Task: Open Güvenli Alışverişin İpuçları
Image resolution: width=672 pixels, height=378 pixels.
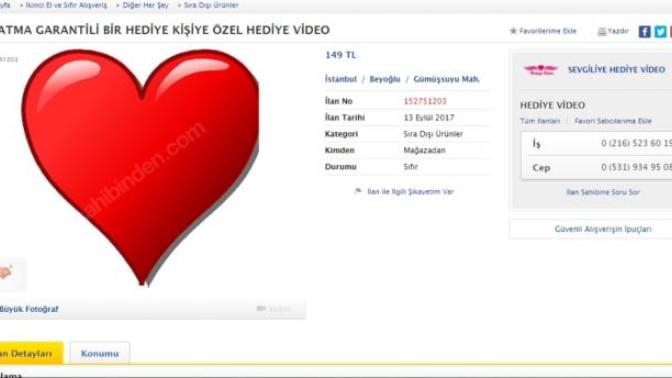Action: (603, 229)
